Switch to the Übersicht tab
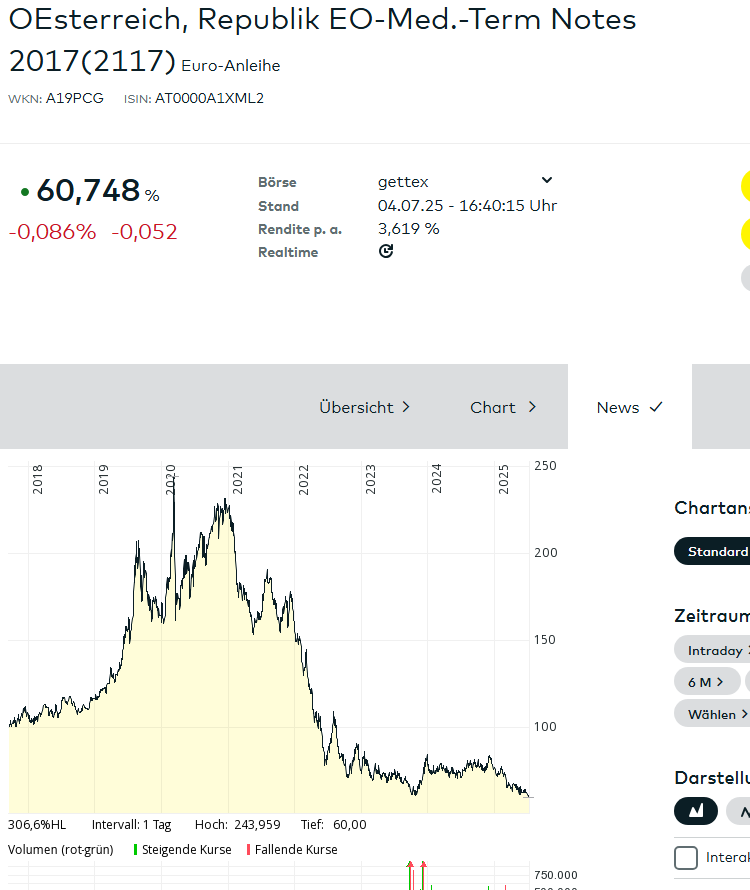This screenshot has width=750, height=890. click(x=364, y=407)
